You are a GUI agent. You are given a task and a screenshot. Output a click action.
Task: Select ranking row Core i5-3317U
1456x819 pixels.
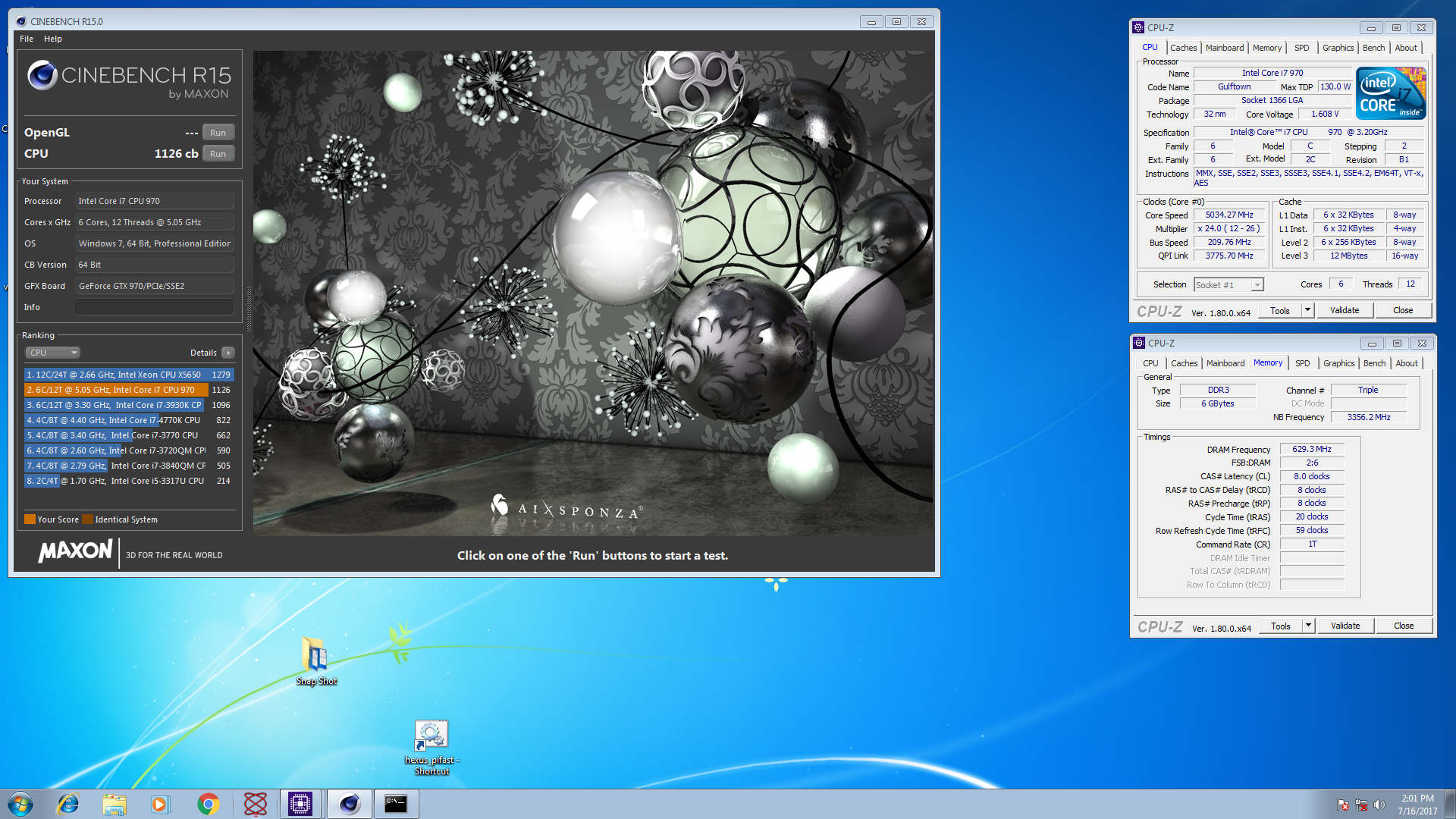[x=129, y=481]
